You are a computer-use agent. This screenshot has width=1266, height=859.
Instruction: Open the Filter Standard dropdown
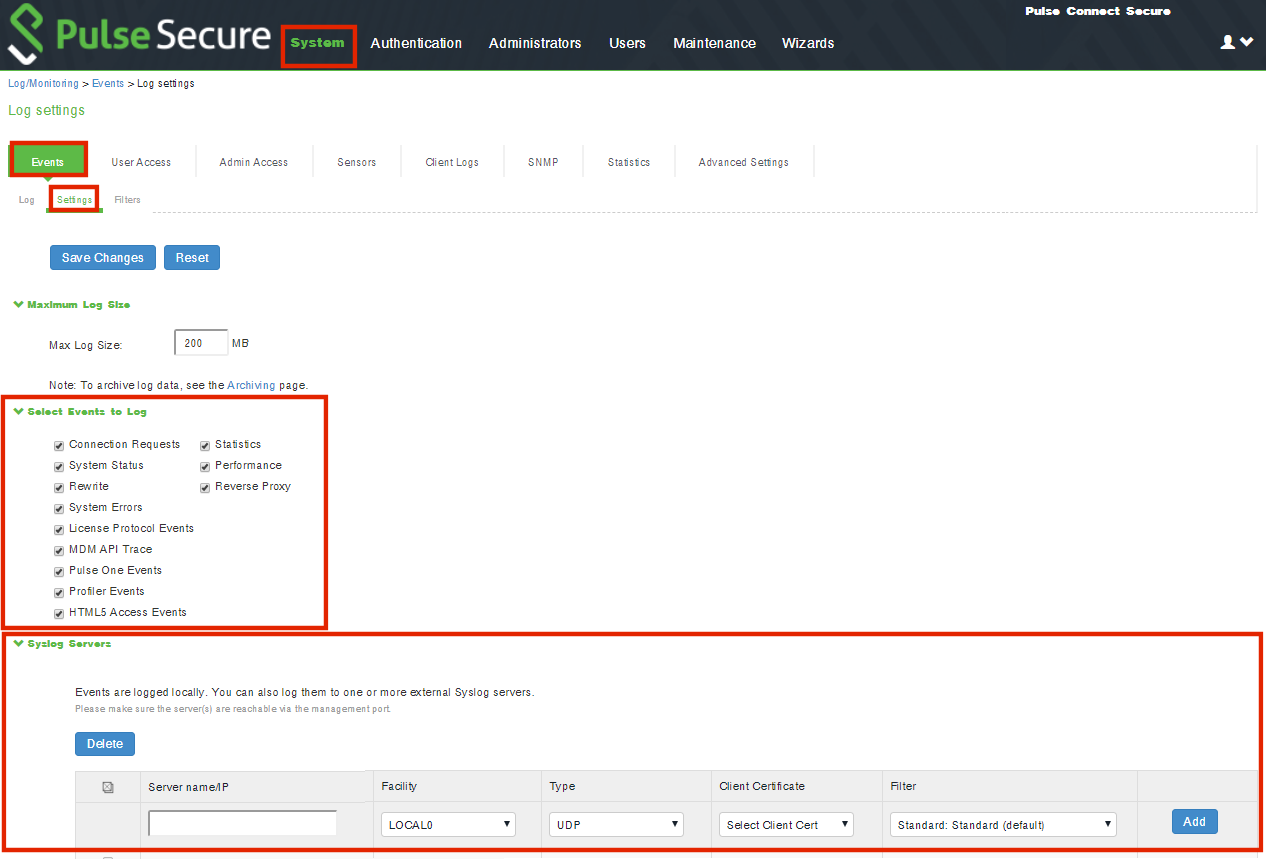pyautogui.click(x=1003, y=825)
